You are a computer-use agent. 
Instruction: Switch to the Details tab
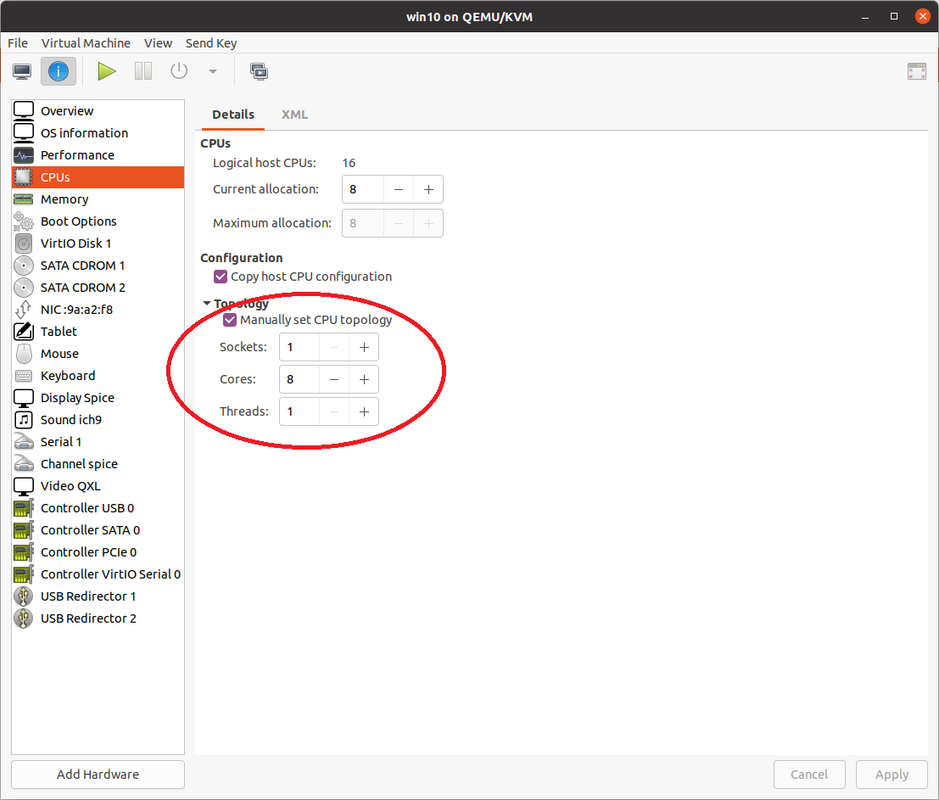233,114
